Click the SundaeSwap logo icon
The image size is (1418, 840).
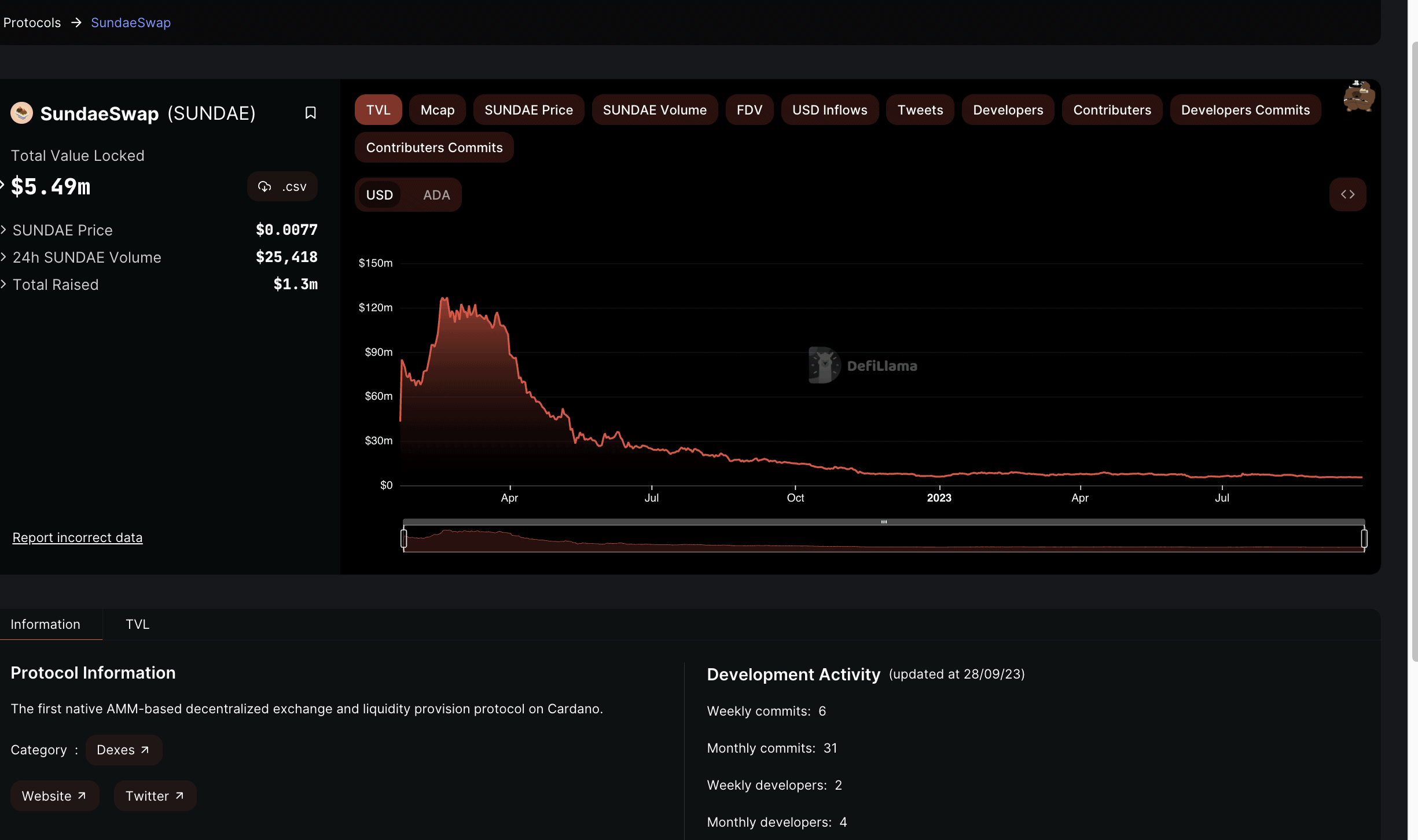point(21,113)
